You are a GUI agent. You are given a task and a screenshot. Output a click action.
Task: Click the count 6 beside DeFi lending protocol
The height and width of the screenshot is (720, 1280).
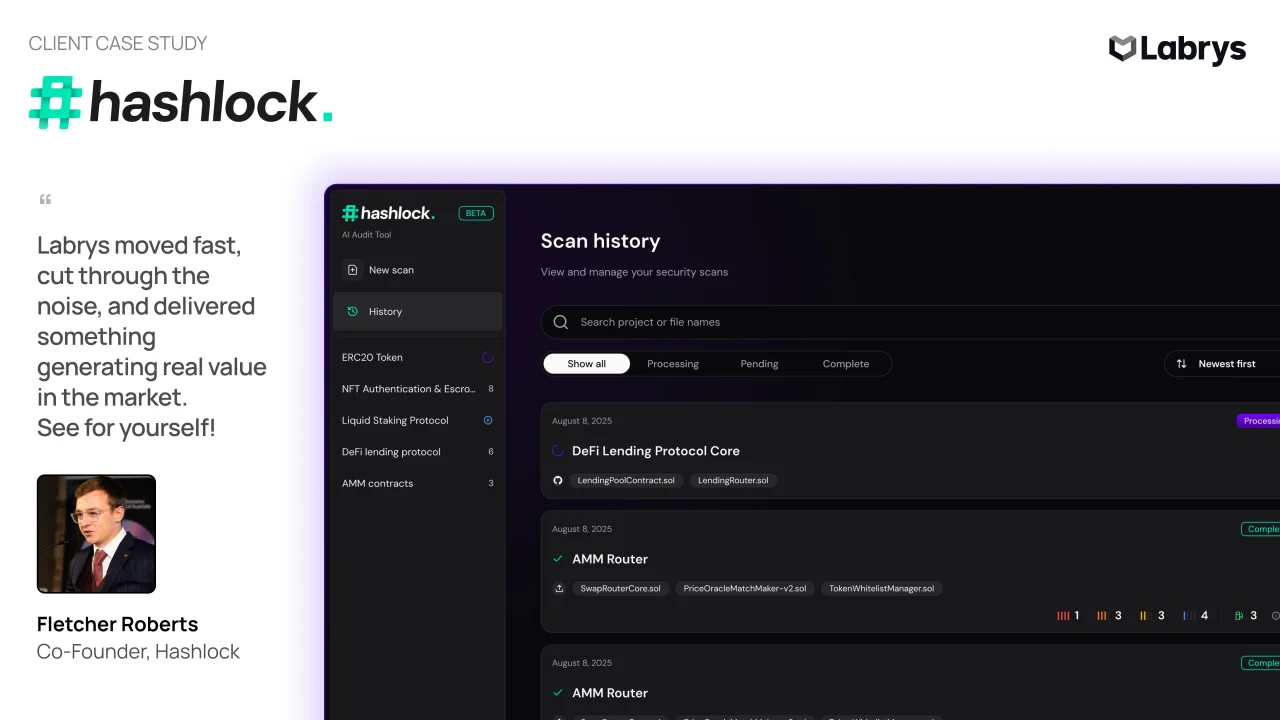click(x=490, y=452)
